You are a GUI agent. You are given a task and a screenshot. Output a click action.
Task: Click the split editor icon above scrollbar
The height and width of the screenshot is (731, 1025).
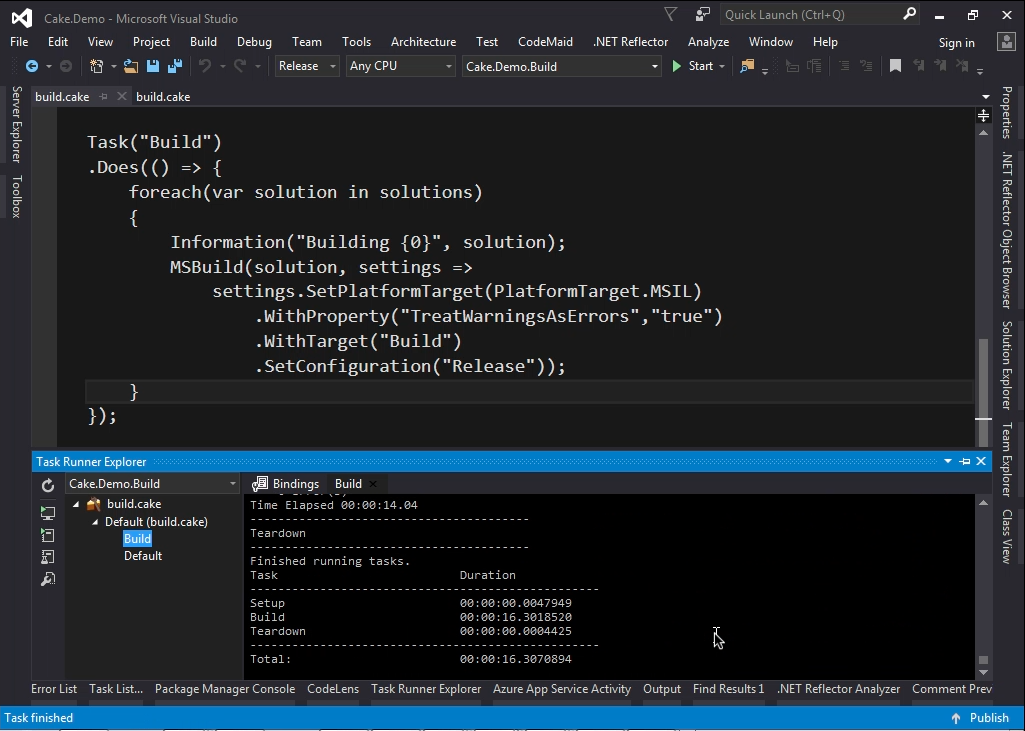coord(983,116)
